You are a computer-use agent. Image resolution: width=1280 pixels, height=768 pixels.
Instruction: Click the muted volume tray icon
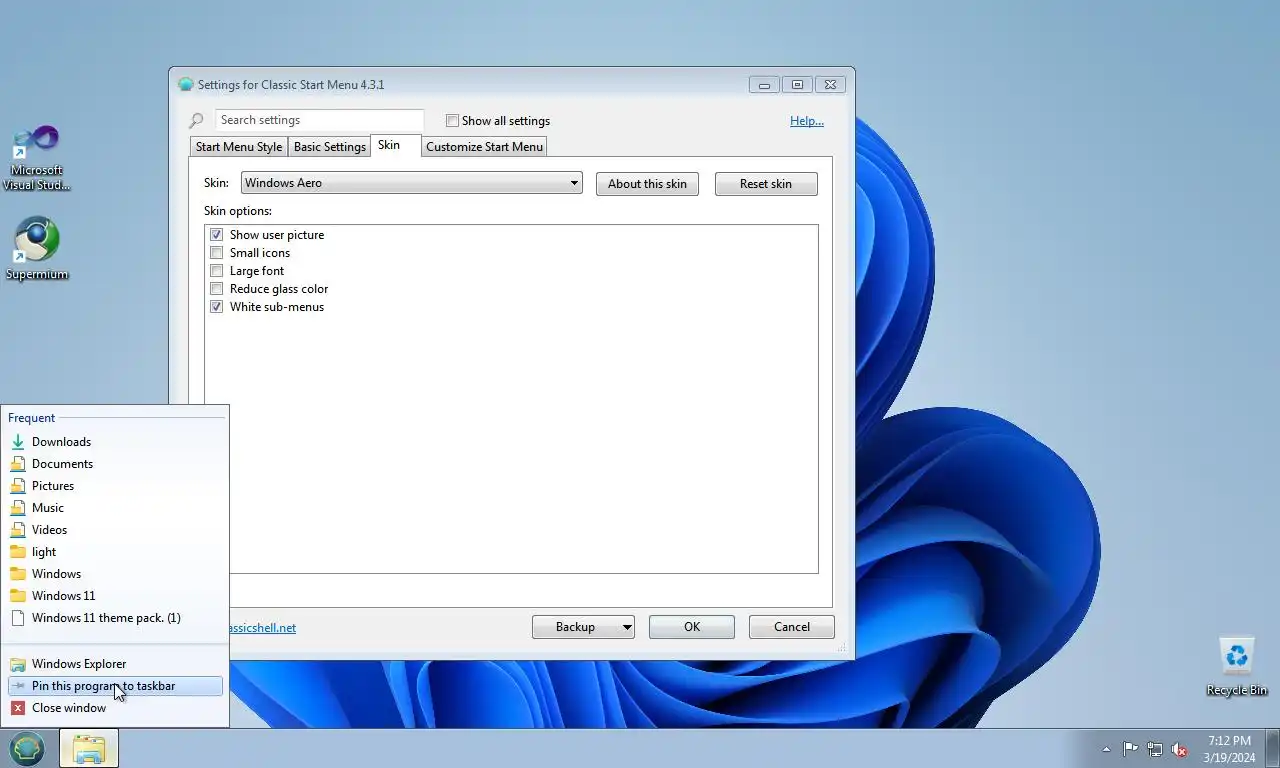(1180, 749)
